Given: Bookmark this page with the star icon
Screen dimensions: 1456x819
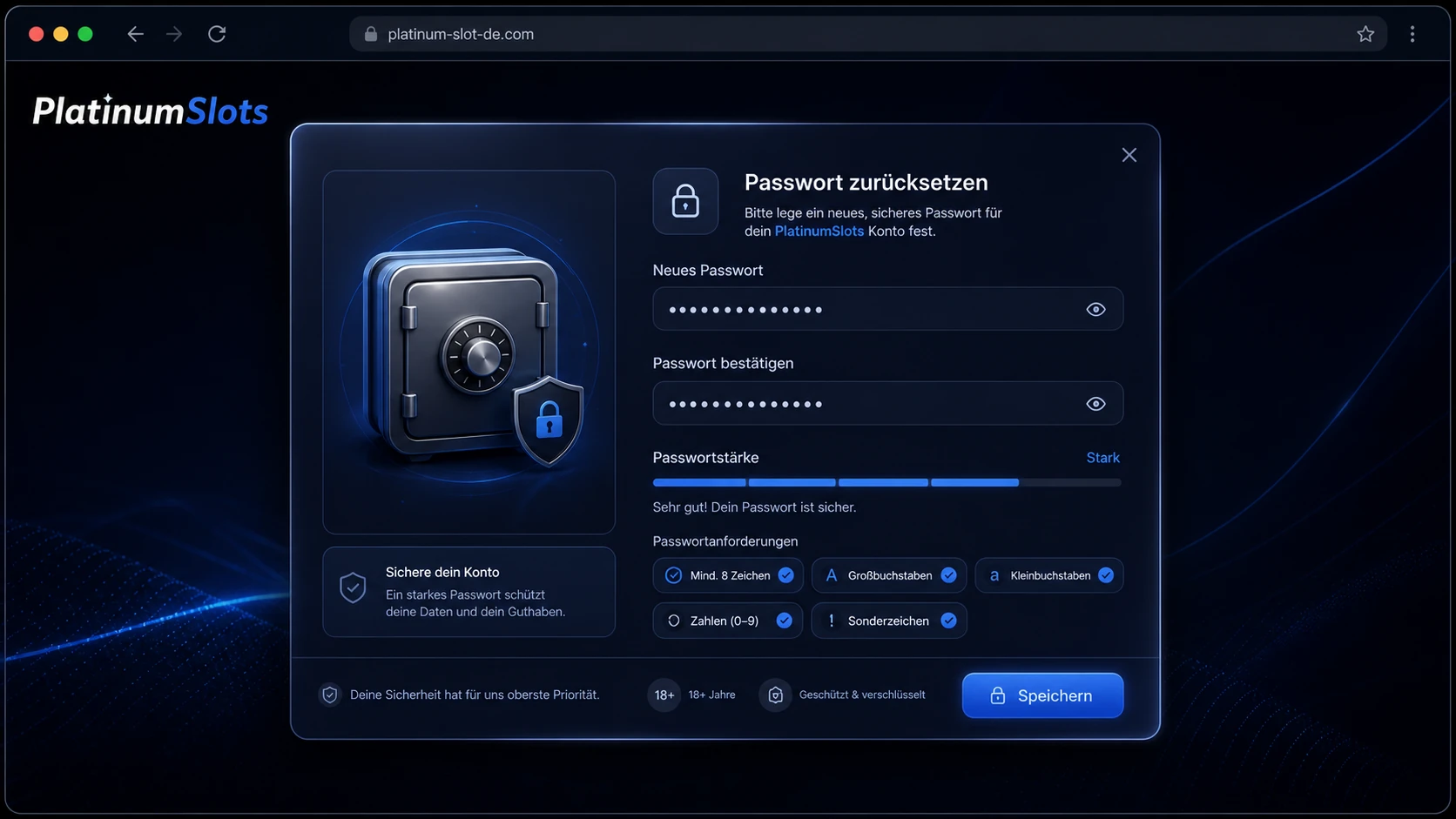Looking at the screenshot, I should tap(1365, 34).
